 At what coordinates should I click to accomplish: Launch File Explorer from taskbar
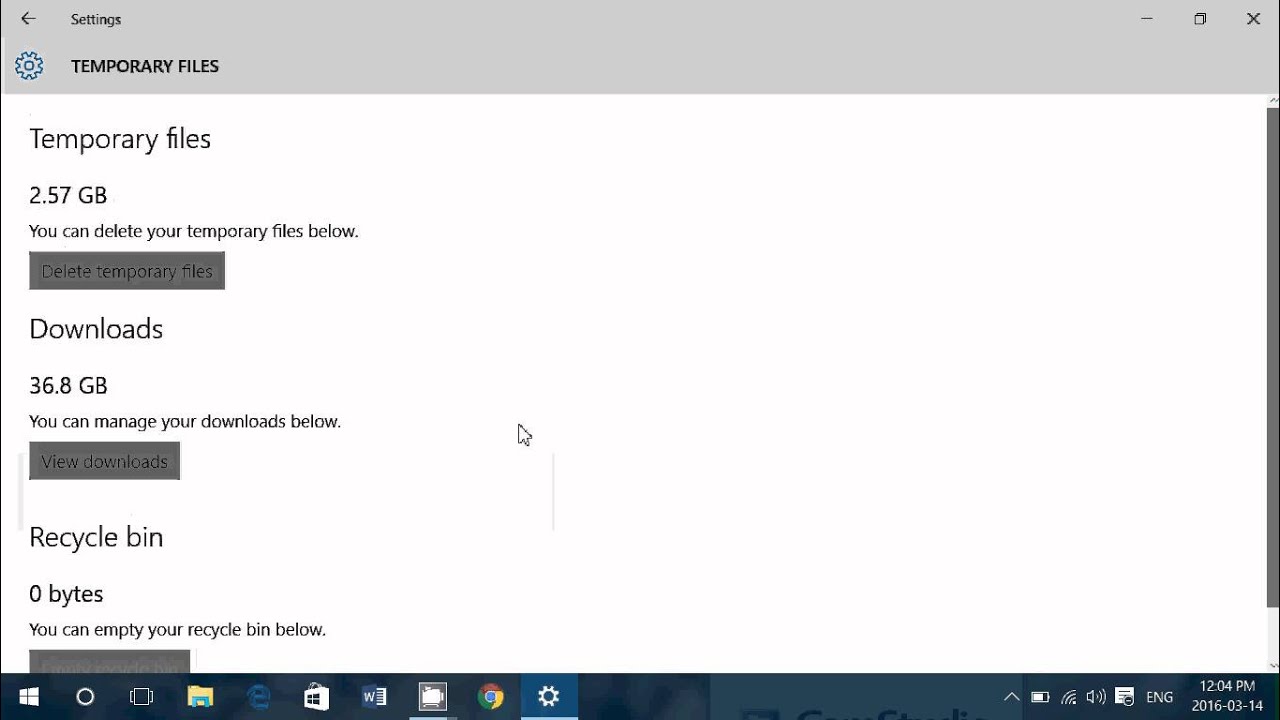coord(200,697)
